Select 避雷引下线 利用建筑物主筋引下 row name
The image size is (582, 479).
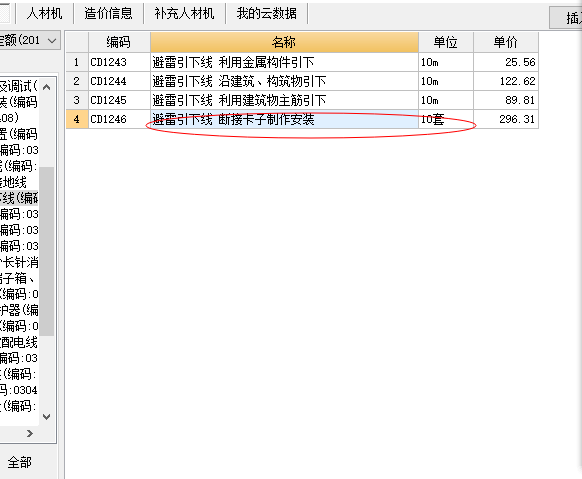(284, 100)
